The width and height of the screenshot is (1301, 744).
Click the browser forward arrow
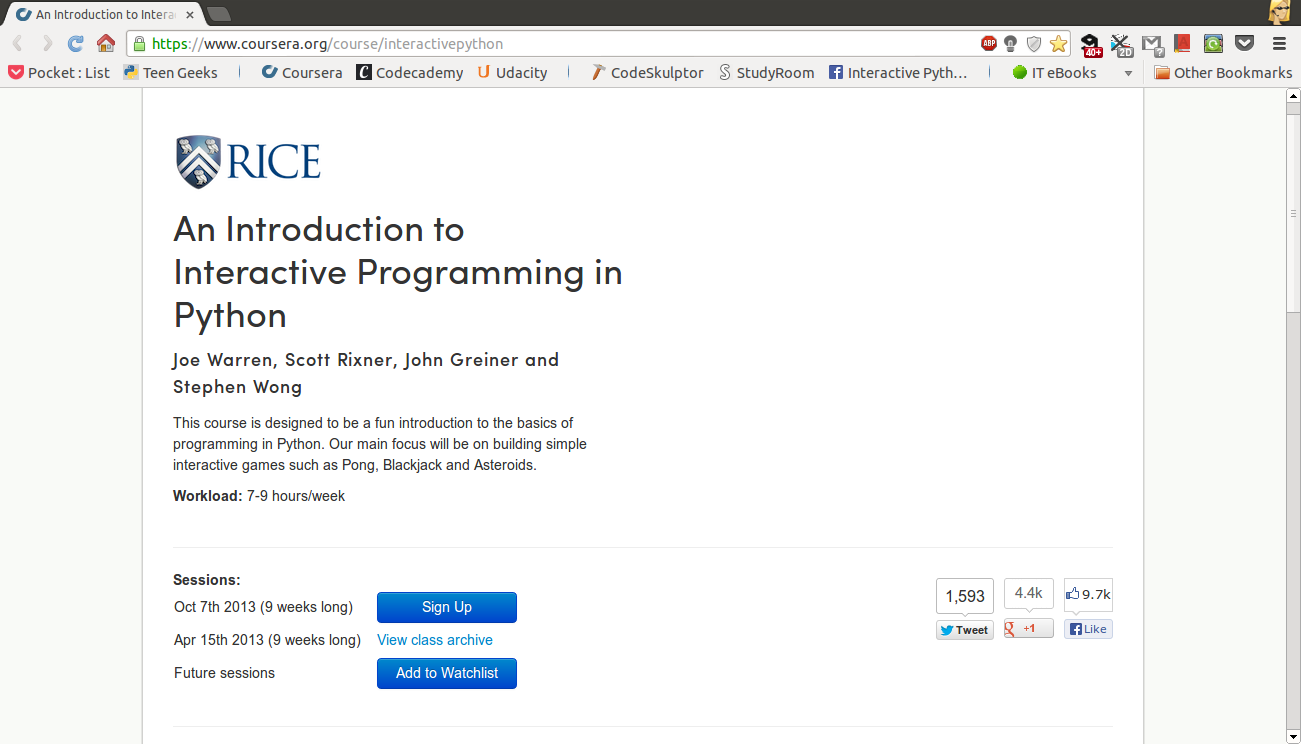pyautogui.click(x=47, y=44)
